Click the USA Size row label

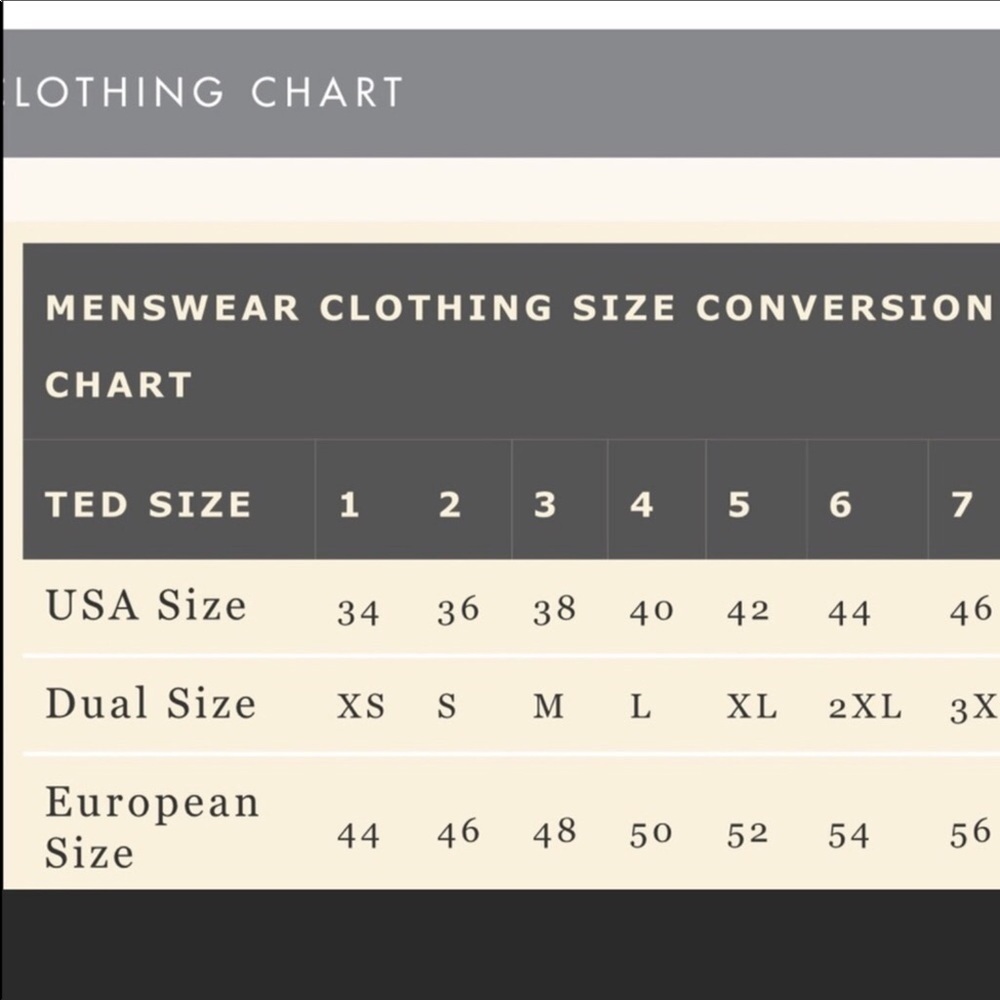click(146, 605)
